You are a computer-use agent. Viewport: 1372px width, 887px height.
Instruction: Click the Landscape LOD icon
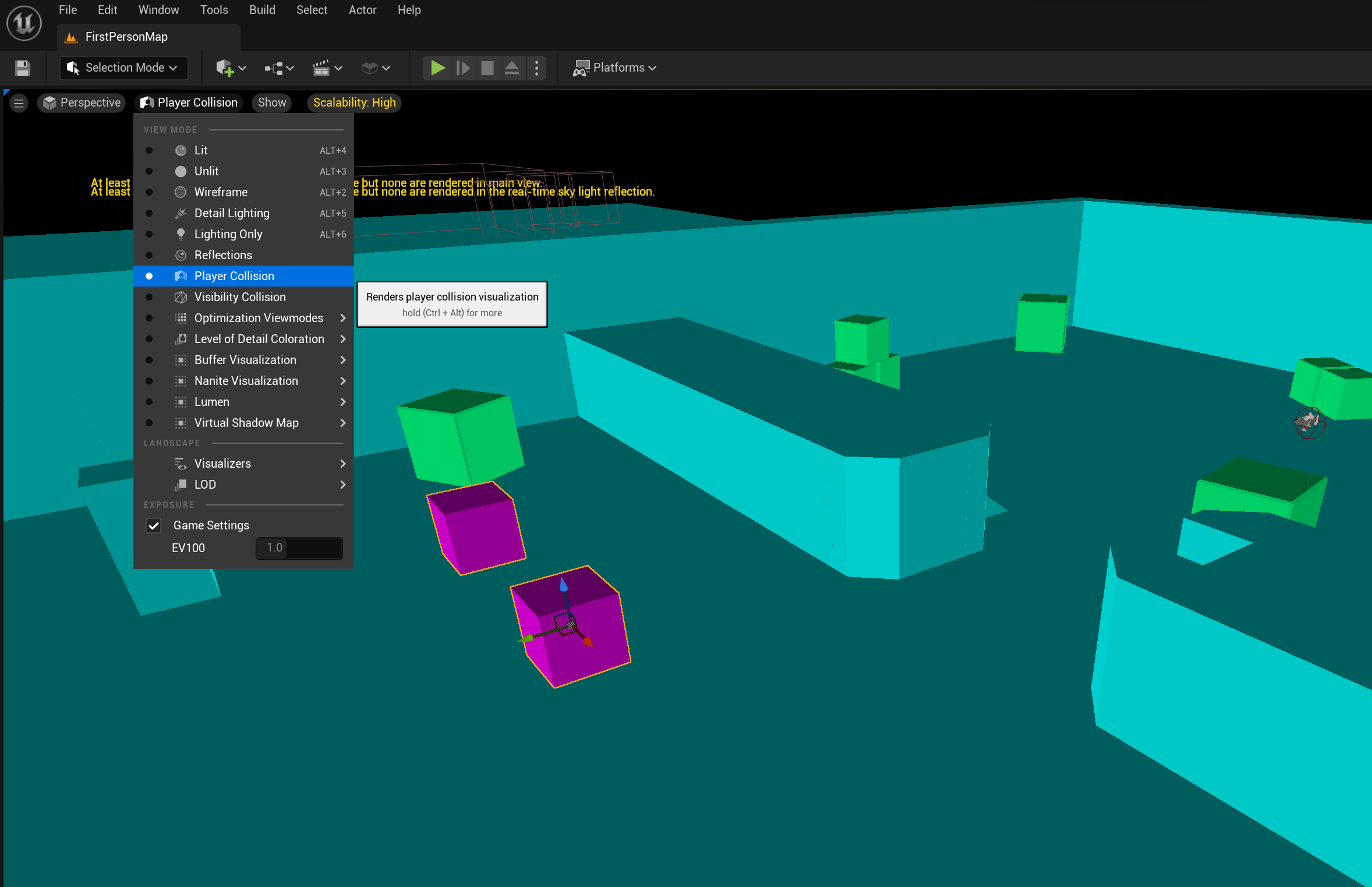(181, 485)
